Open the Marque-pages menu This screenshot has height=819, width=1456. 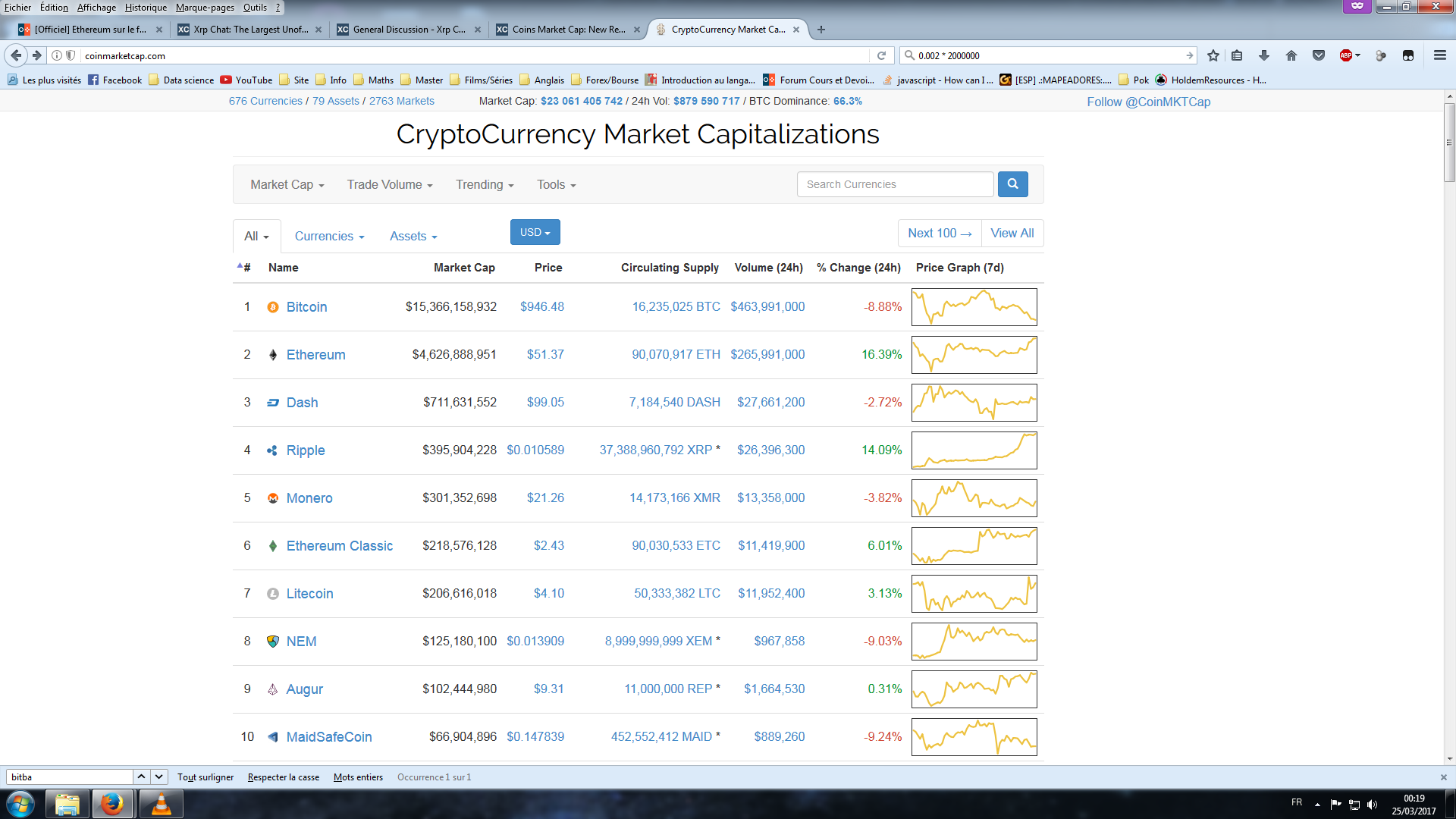(x=205, y=8)
